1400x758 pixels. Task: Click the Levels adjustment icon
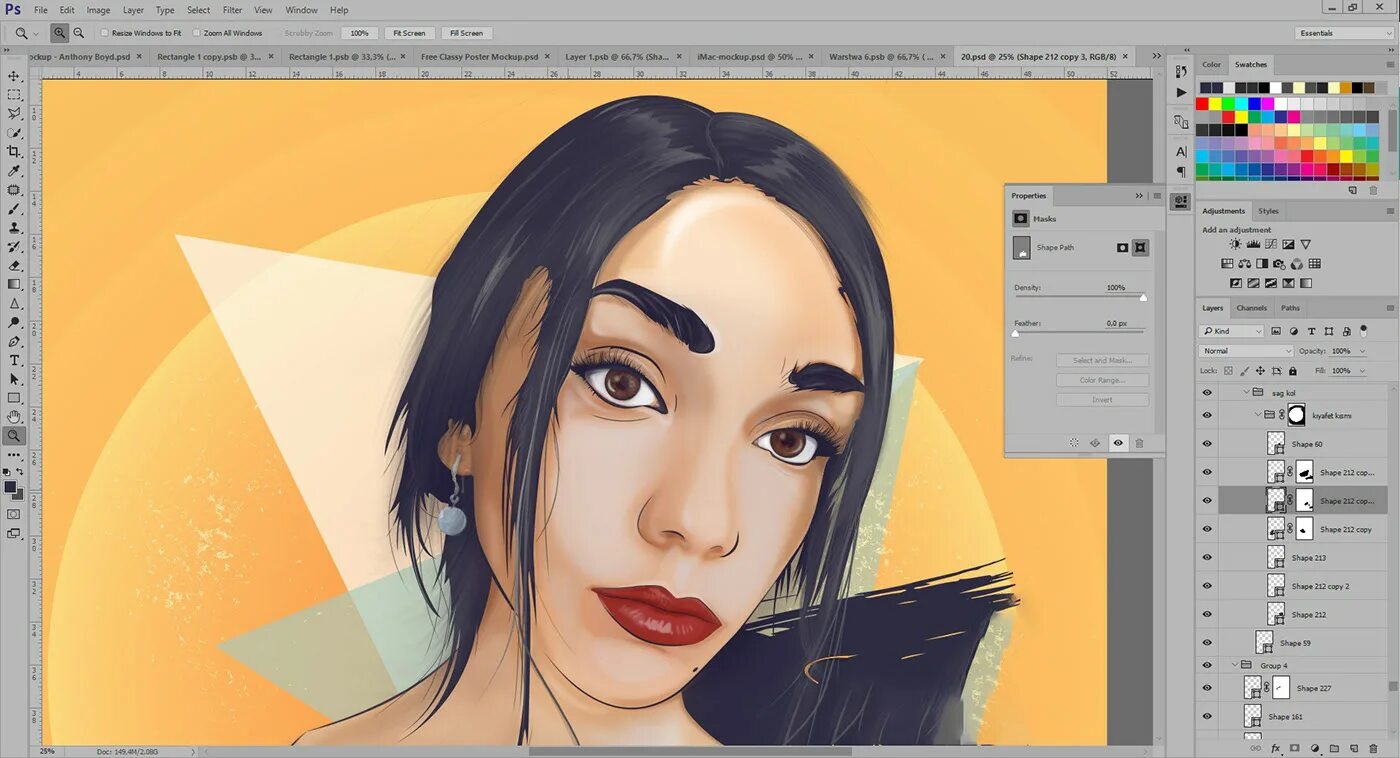(1253, 244)
